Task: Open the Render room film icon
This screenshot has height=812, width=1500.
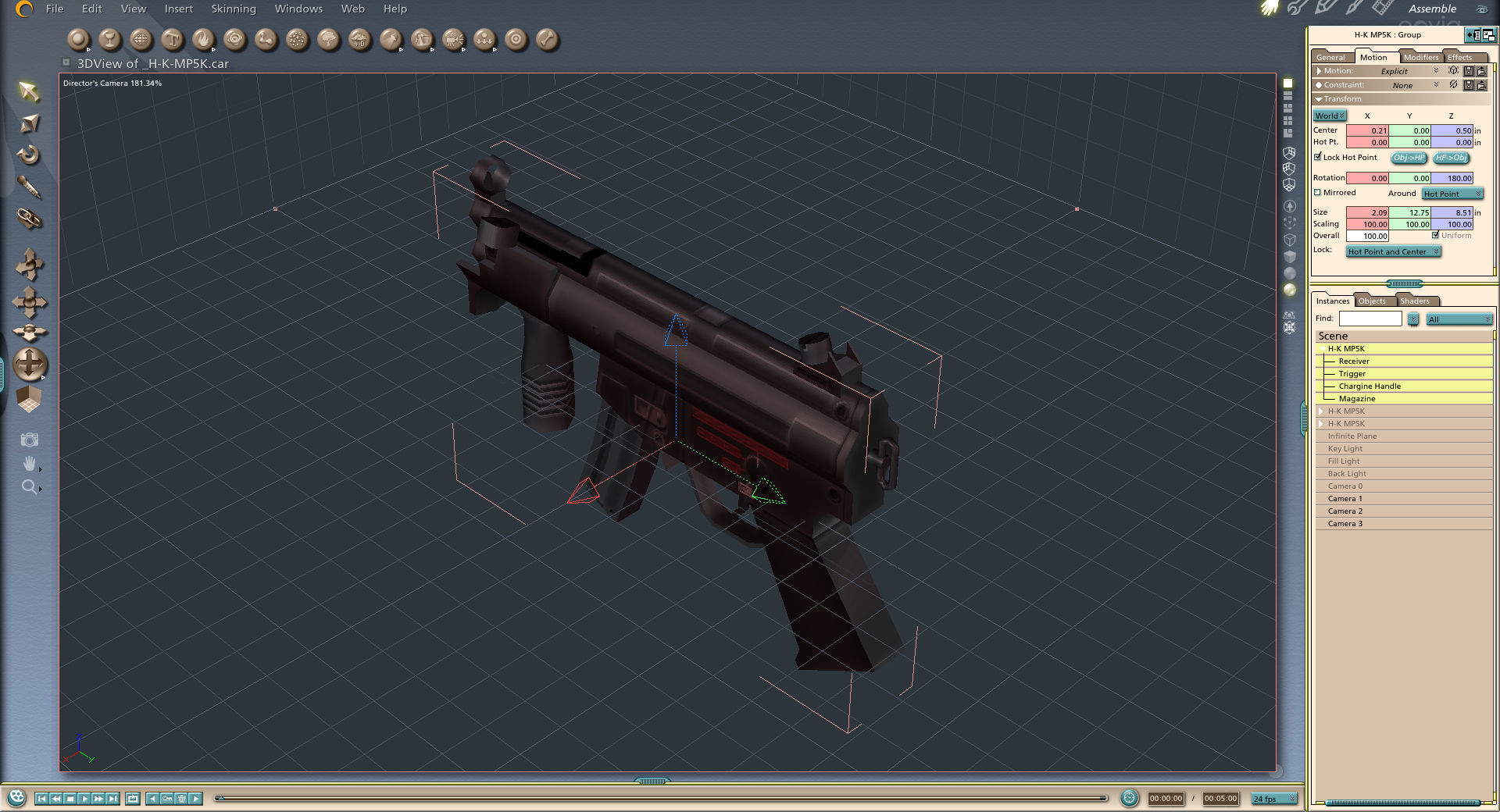Action: click(x=1382, y=8)
